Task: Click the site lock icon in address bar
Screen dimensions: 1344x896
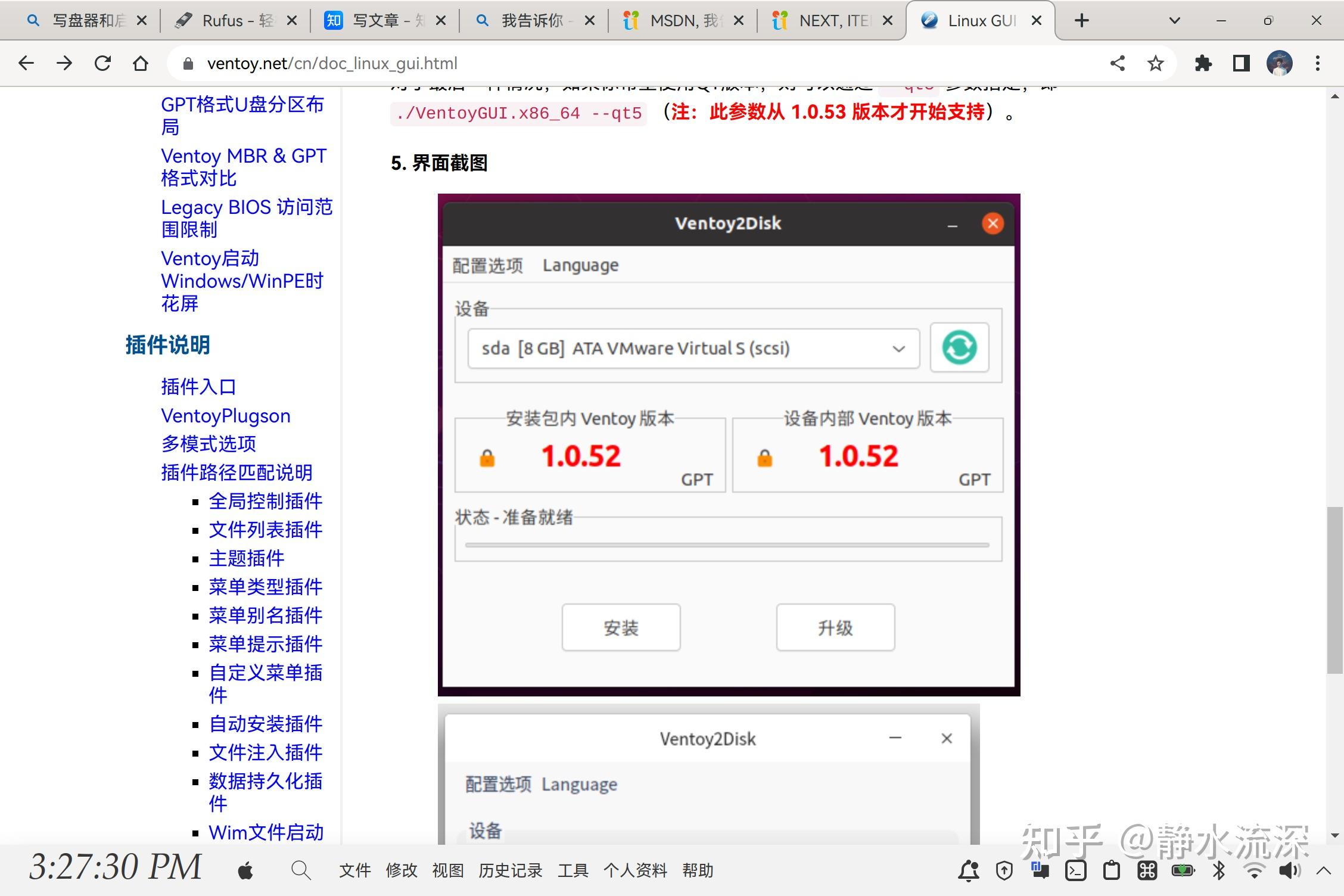Action: click(x=188, y=64)
